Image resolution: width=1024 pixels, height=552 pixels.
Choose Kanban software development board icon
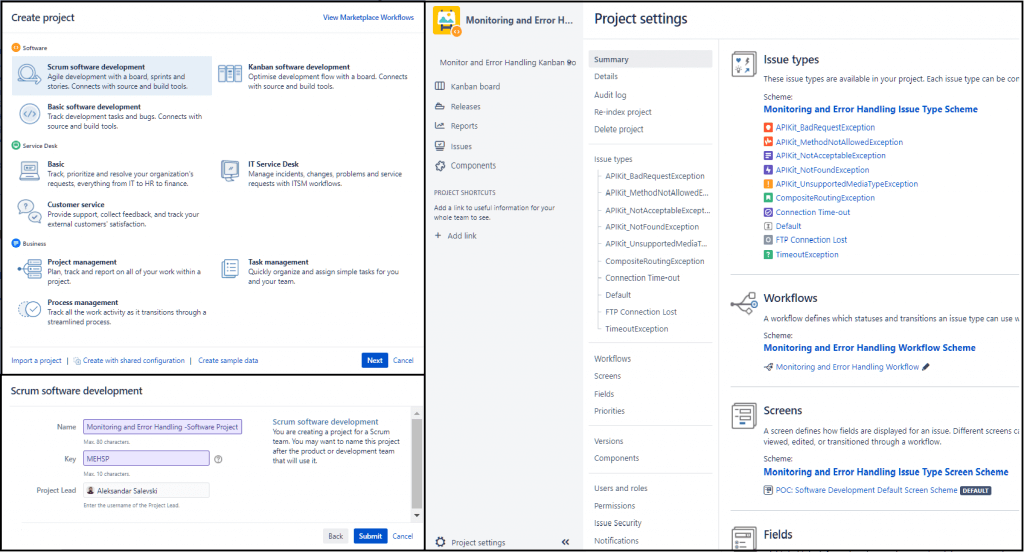pos(230,74)
